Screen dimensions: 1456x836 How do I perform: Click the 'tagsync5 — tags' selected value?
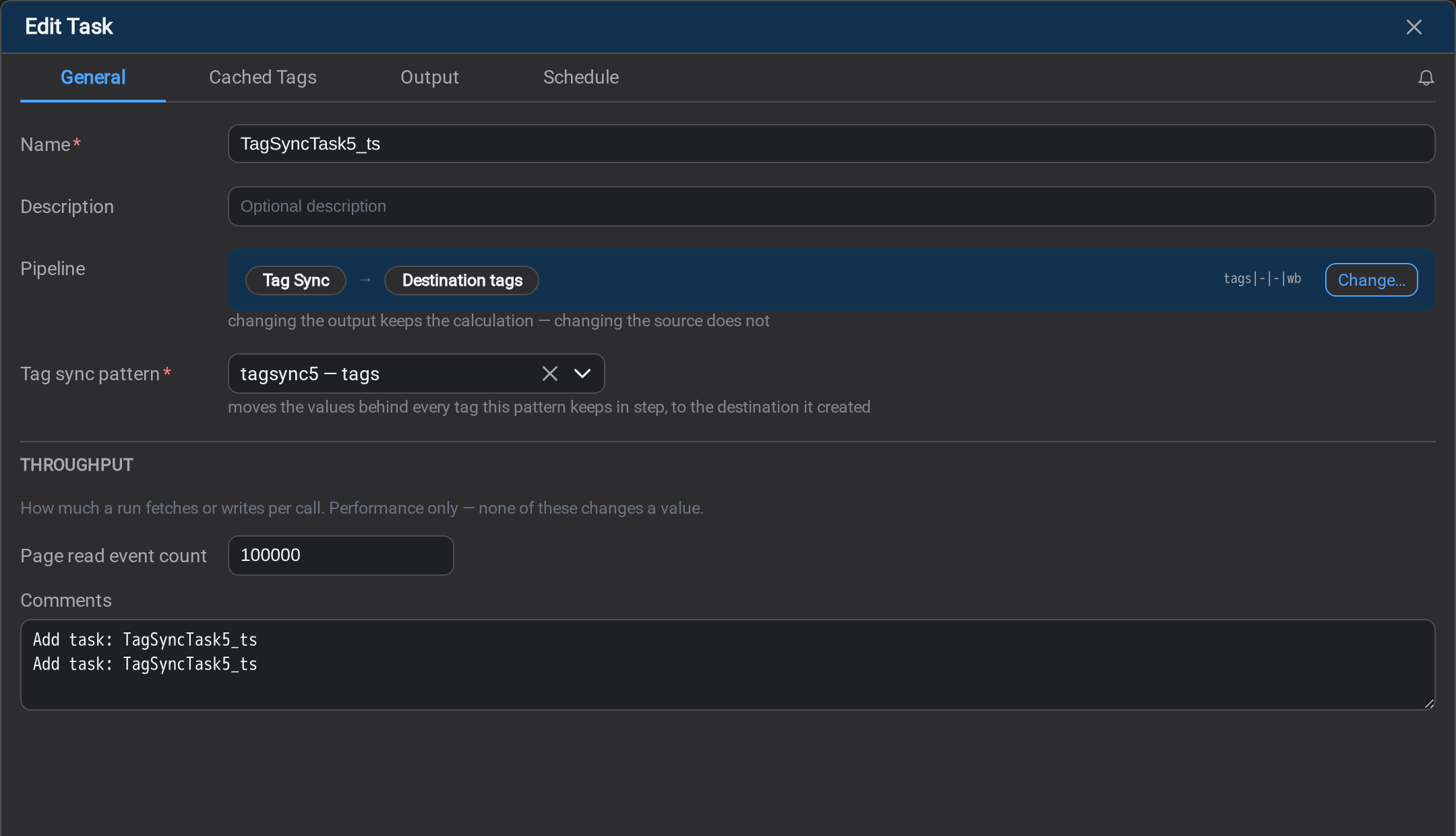click(310, 374)
